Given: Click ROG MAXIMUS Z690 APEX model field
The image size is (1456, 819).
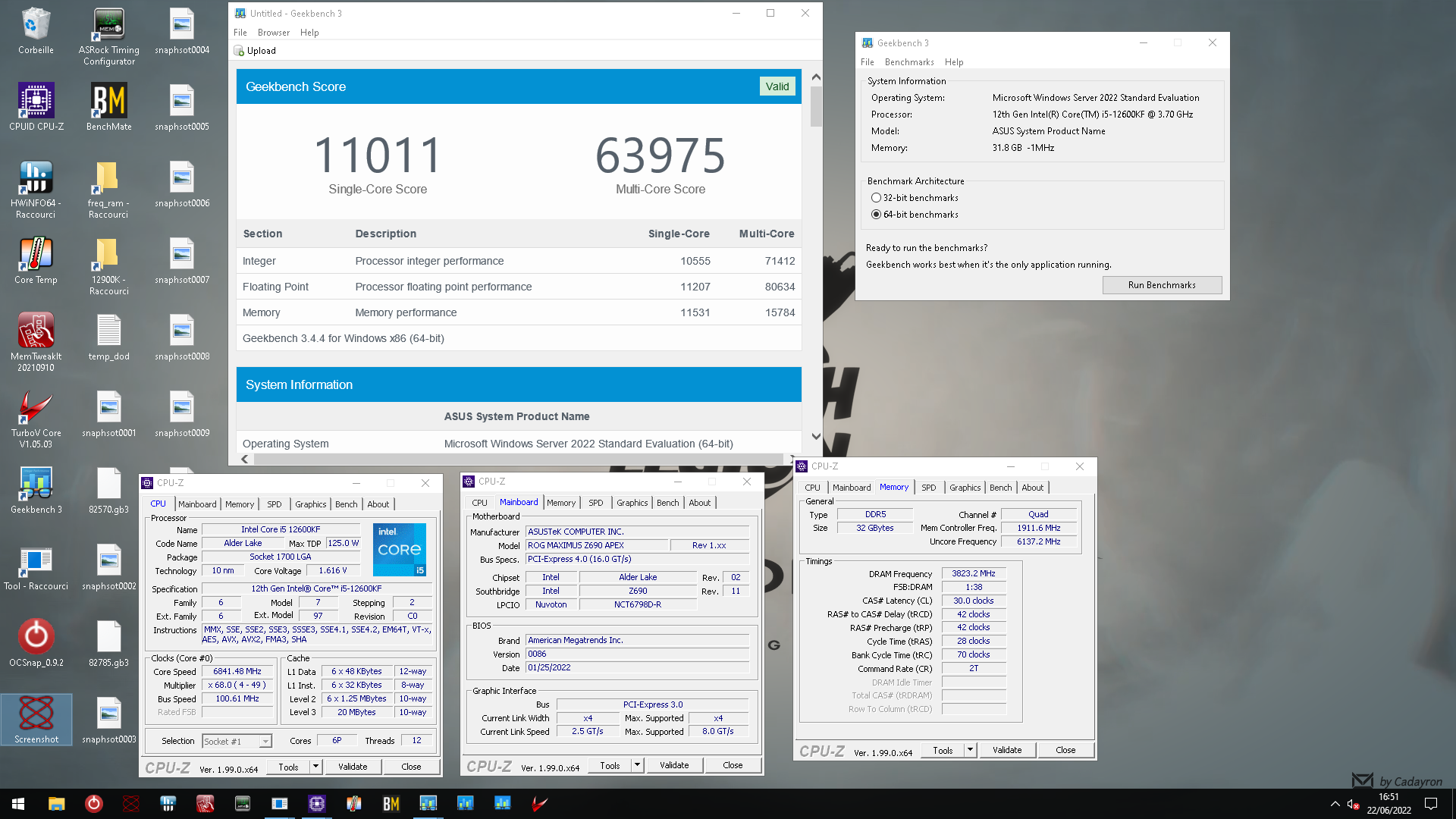Looking at the screenshot, I should pyautogui.click(x=598, y=545).
